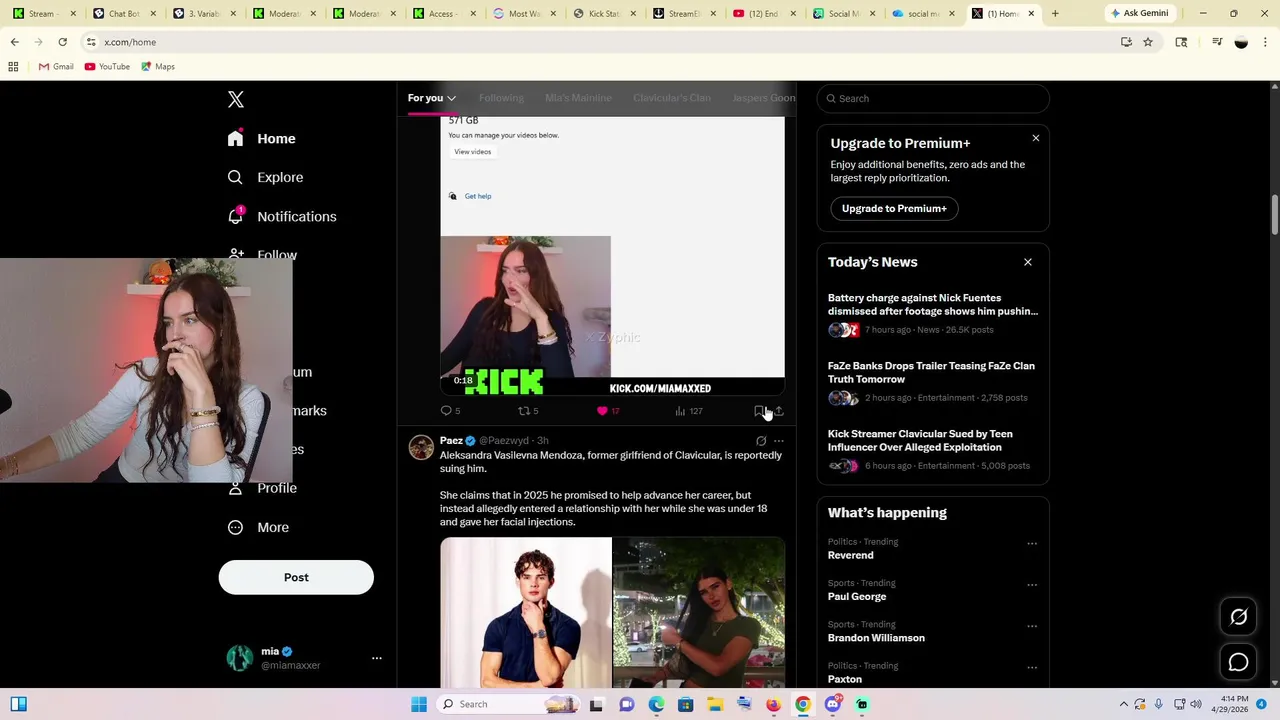Switch to the StreamEl browser tab
Screen dimensions: 1280x720
pos(683,14)
